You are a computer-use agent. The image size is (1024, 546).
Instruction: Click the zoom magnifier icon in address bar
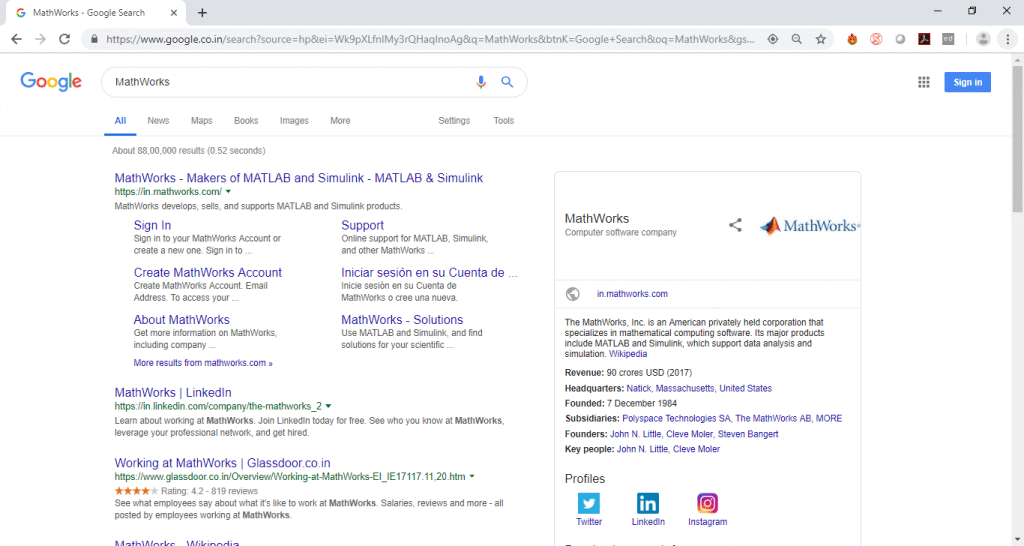tap(797, 39)
